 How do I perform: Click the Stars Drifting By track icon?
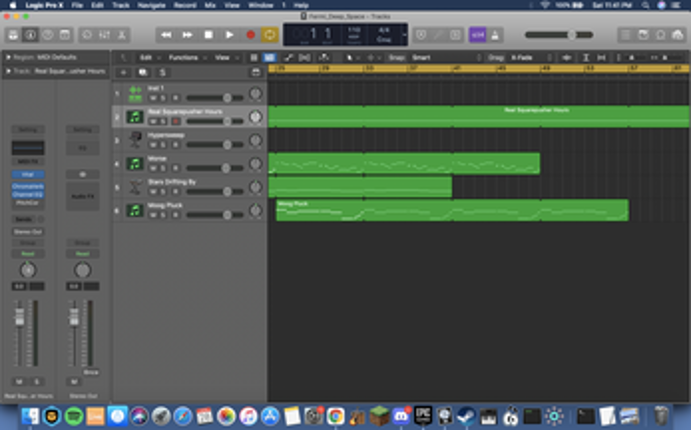pyautogui.click(x=135, y=187)
